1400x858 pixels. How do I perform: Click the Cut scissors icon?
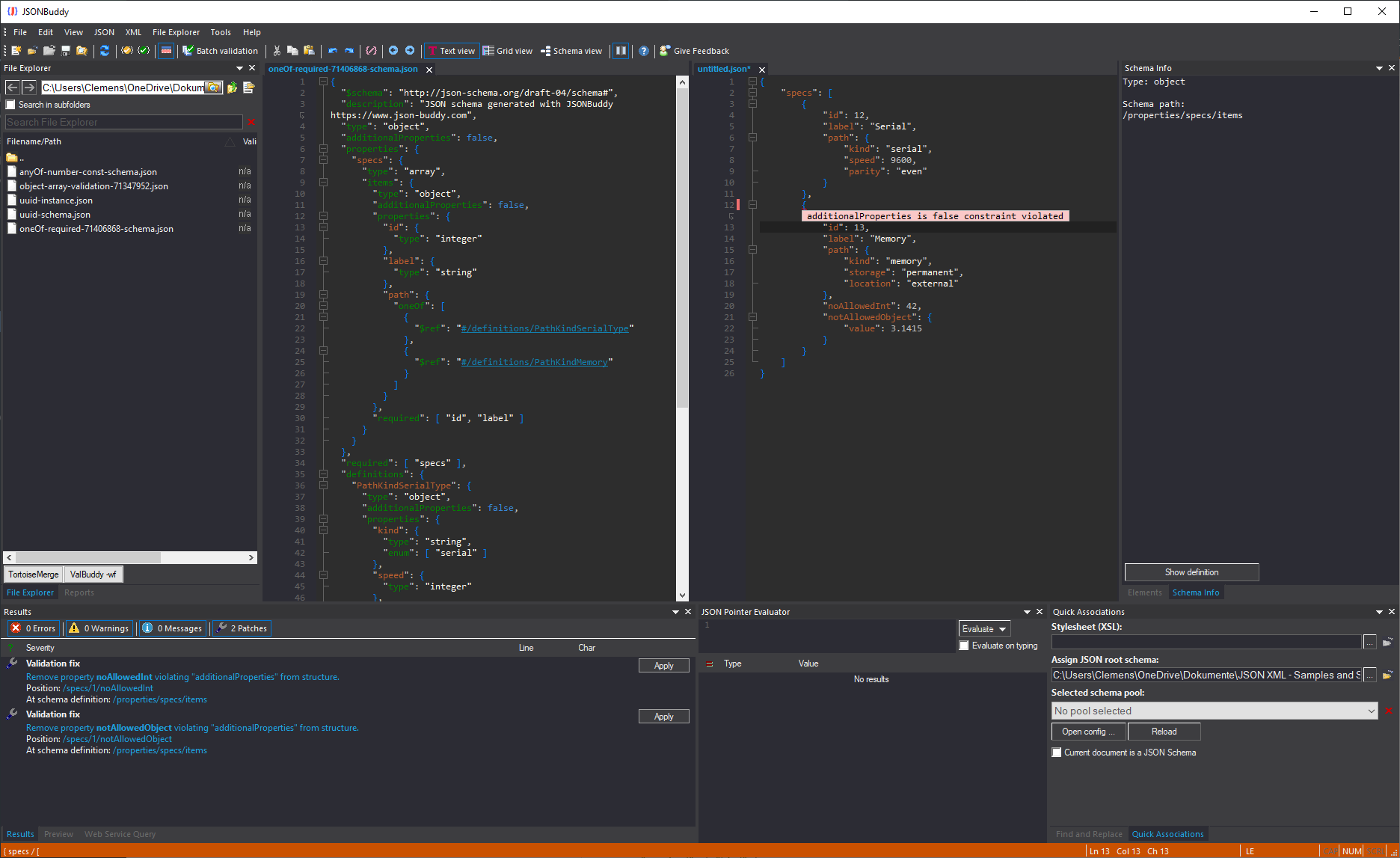pyautogui.click(x=277, y=51)
